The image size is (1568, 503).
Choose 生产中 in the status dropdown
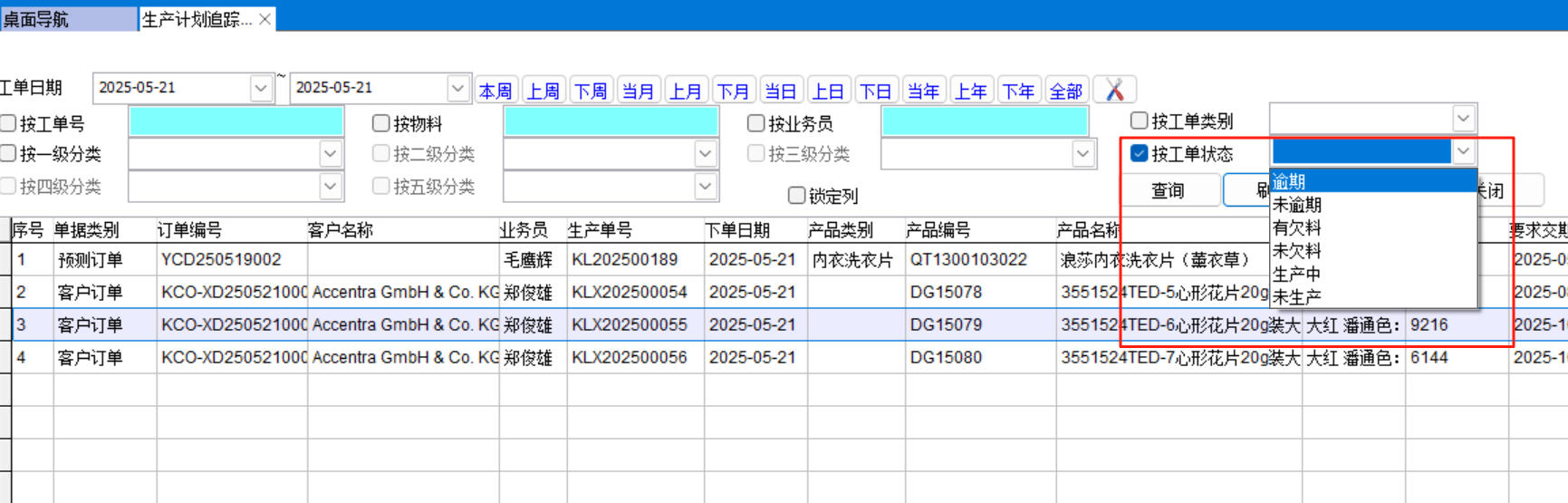1296,274
